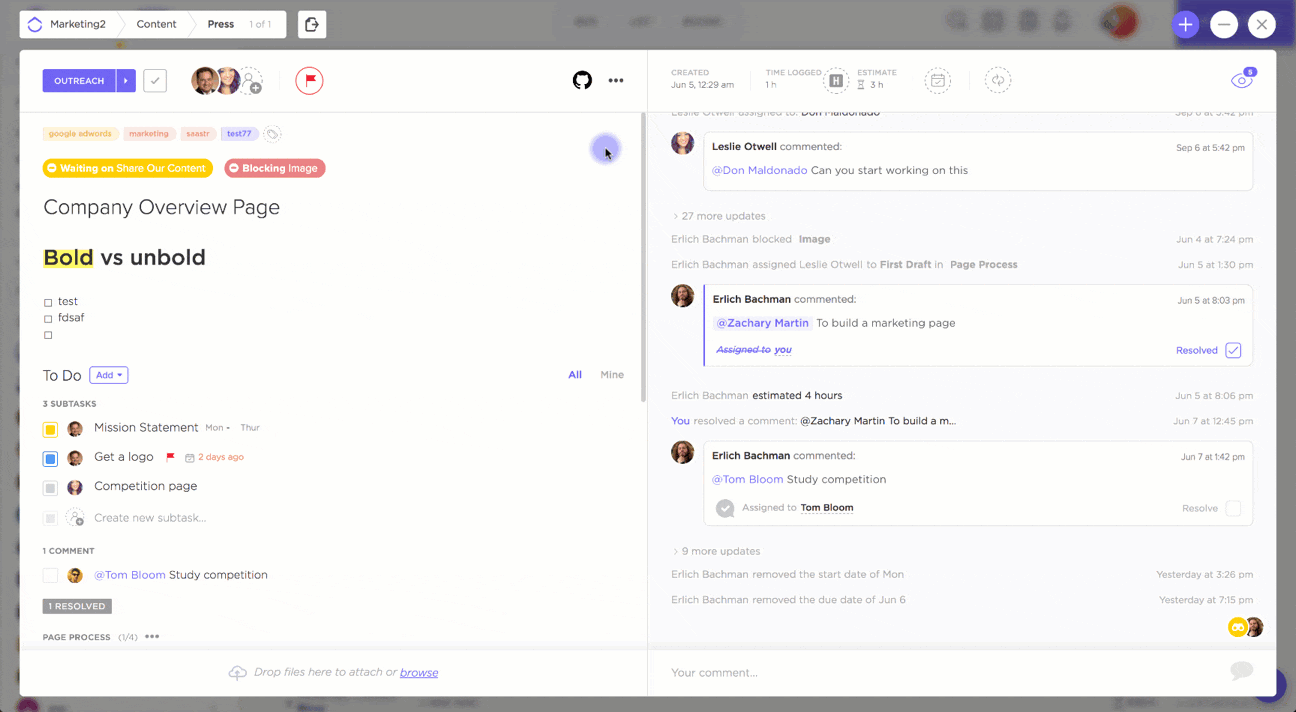Open the @Tom Bloom mention in To Do comment
The image size is (1296, 712).
coord(130,575)
